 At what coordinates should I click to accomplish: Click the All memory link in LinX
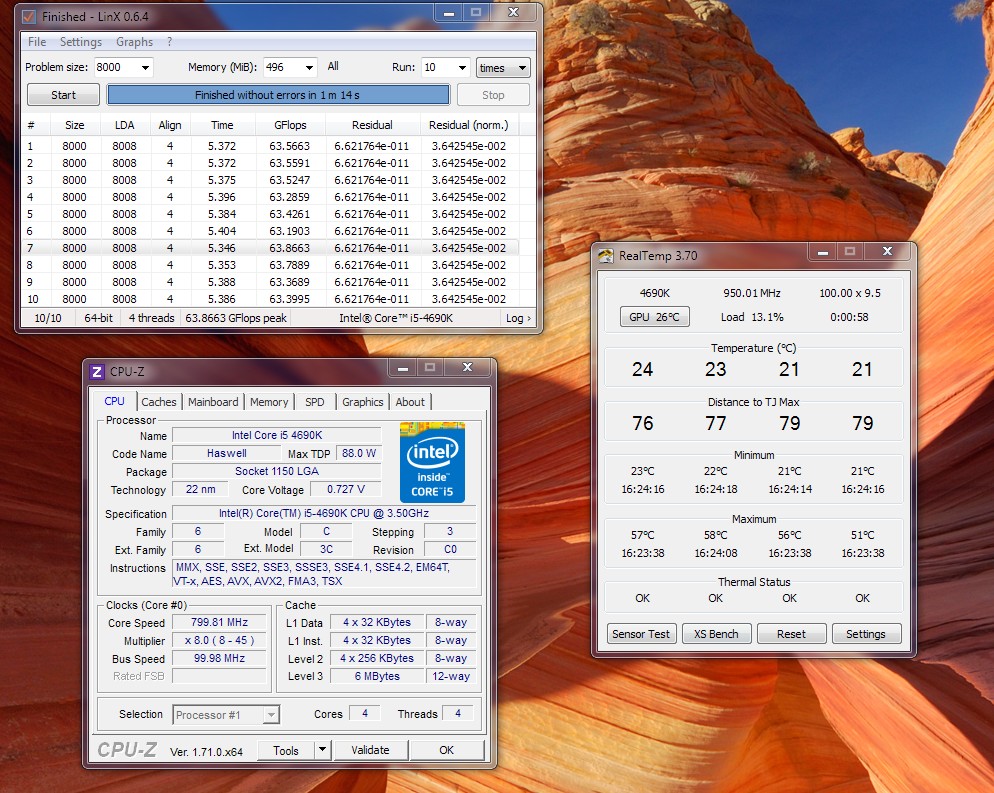click(333, 66)
